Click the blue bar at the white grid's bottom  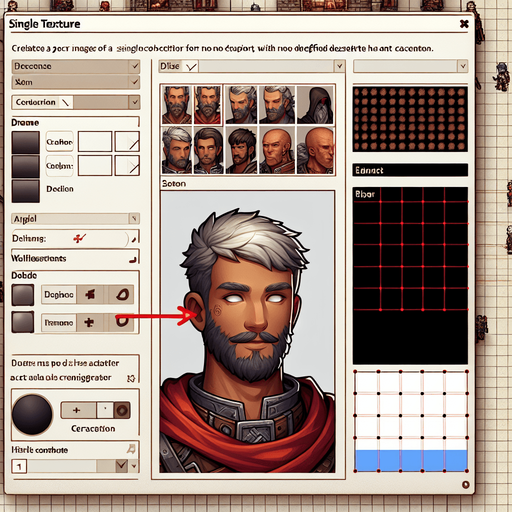[411, 460]
